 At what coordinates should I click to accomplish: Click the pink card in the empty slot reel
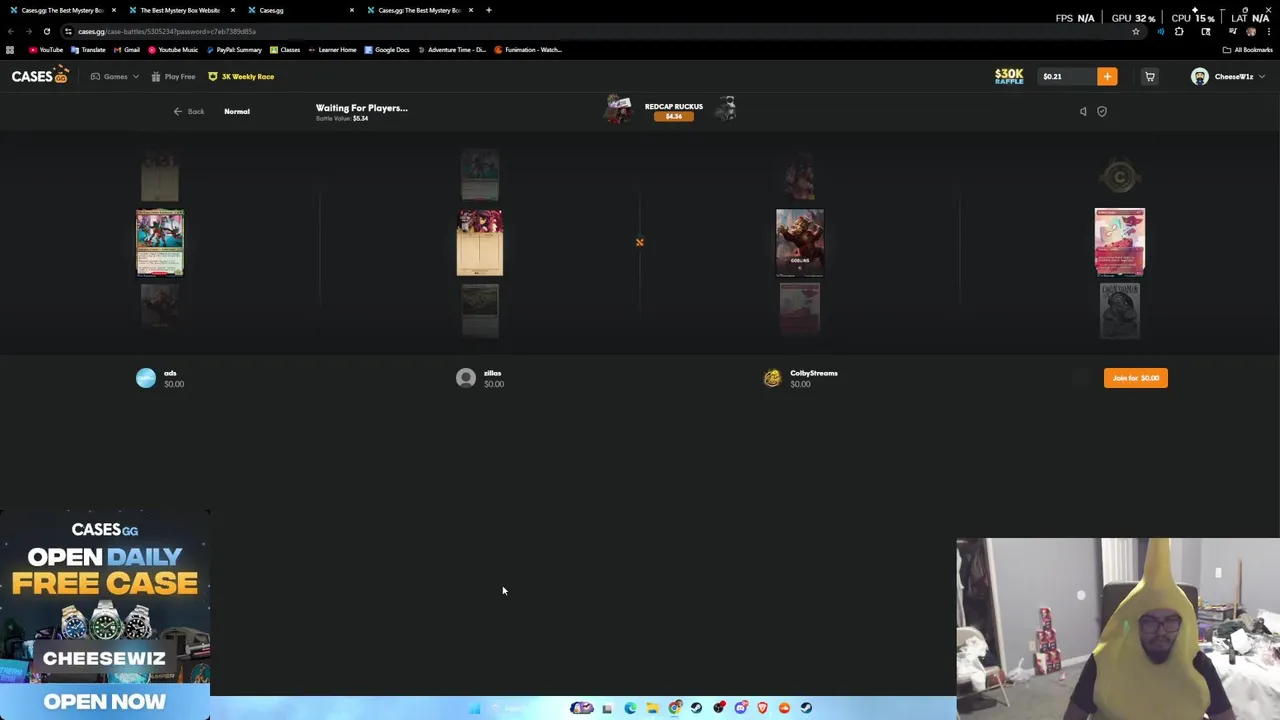point(1120,242)
